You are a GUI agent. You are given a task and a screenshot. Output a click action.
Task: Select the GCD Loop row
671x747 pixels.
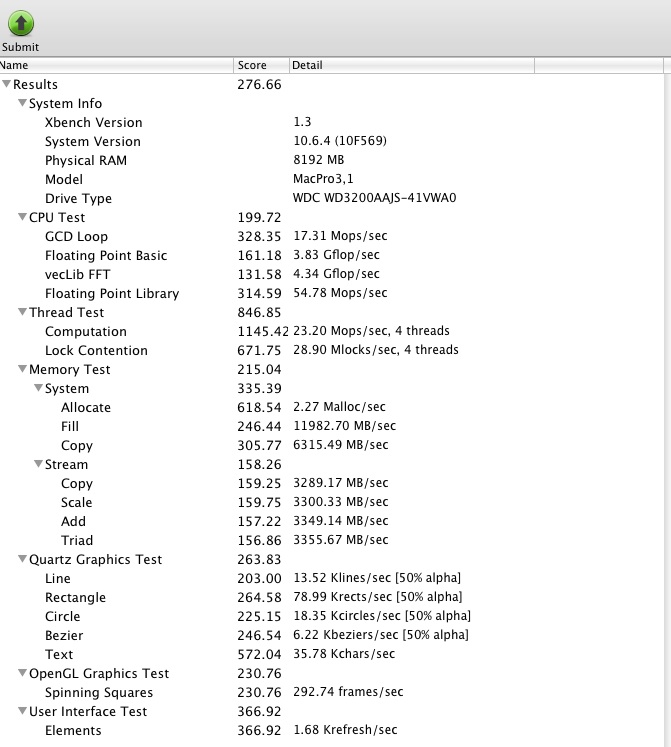tap(332, 236)
